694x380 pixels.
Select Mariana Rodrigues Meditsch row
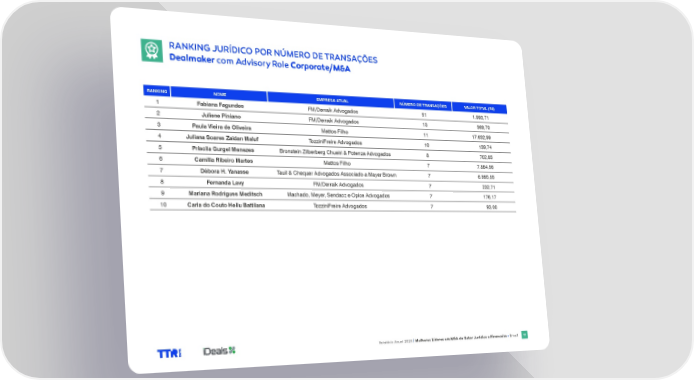tap(332, 195)
